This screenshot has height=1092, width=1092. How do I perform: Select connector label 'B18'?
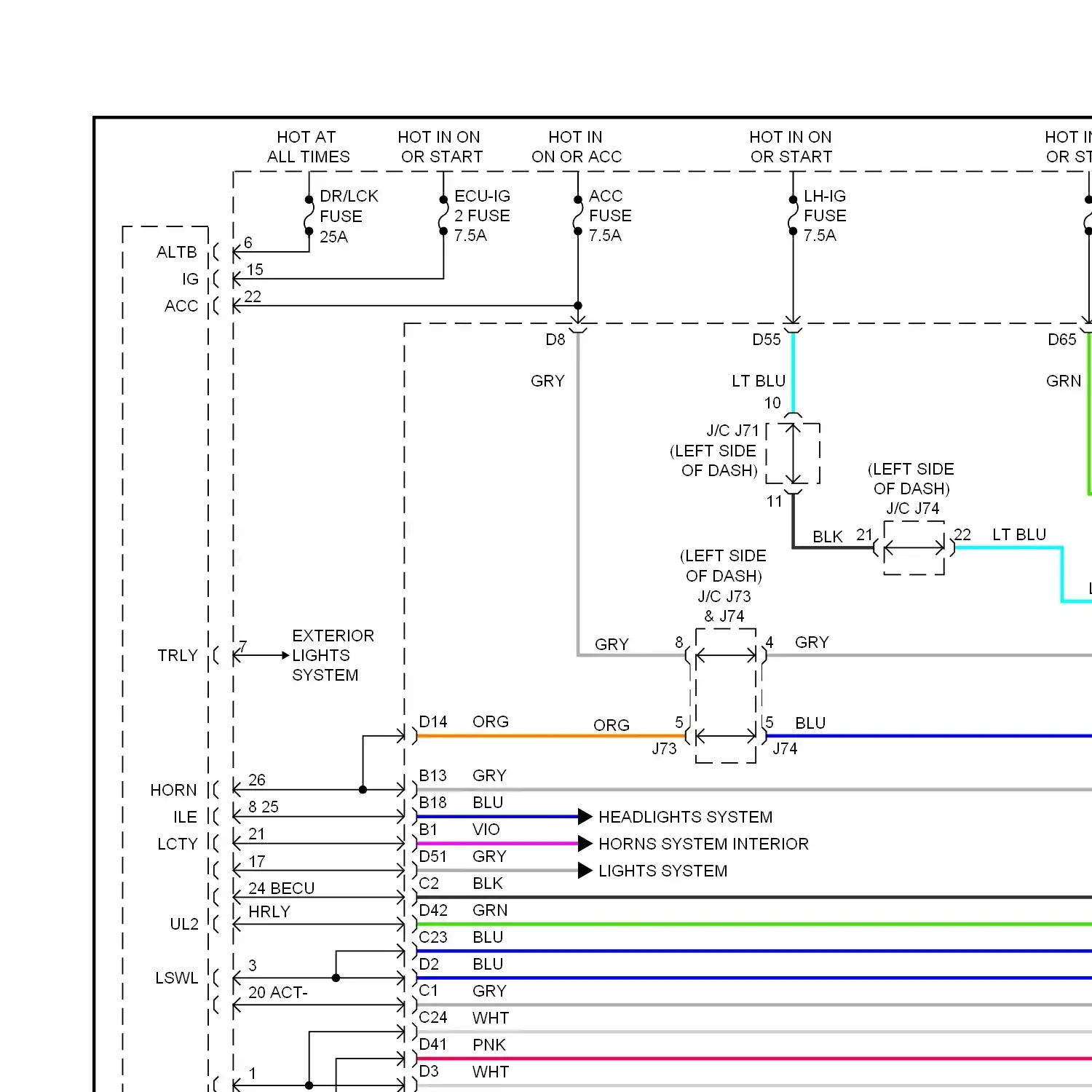[x=433, y=803]
